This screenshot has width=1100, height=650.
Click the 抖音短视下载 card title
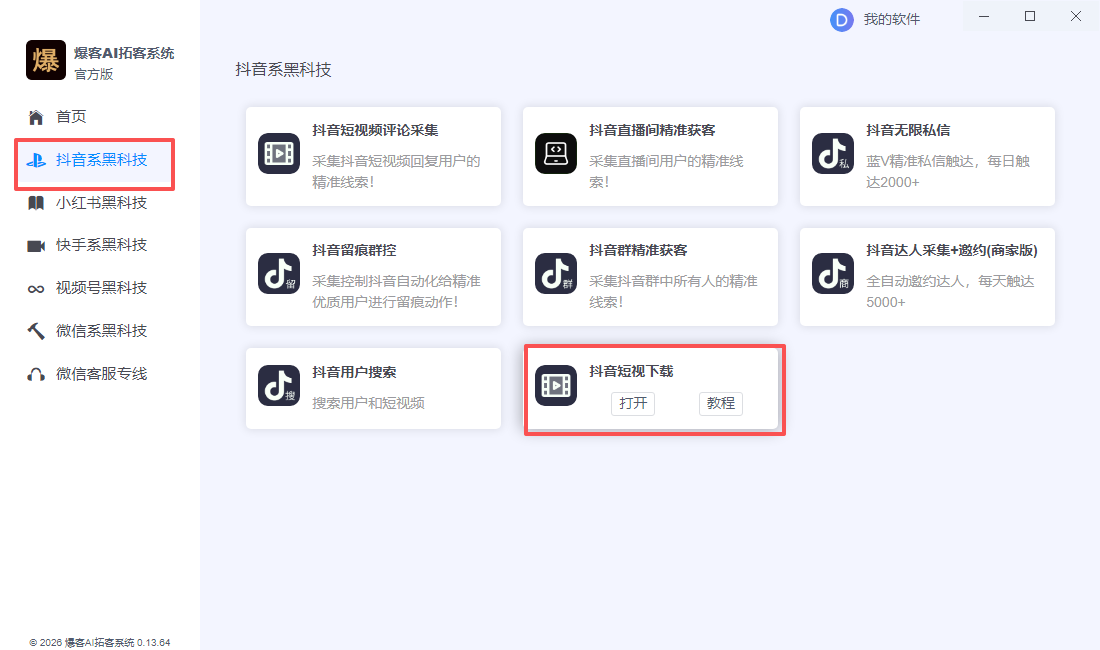631,372
